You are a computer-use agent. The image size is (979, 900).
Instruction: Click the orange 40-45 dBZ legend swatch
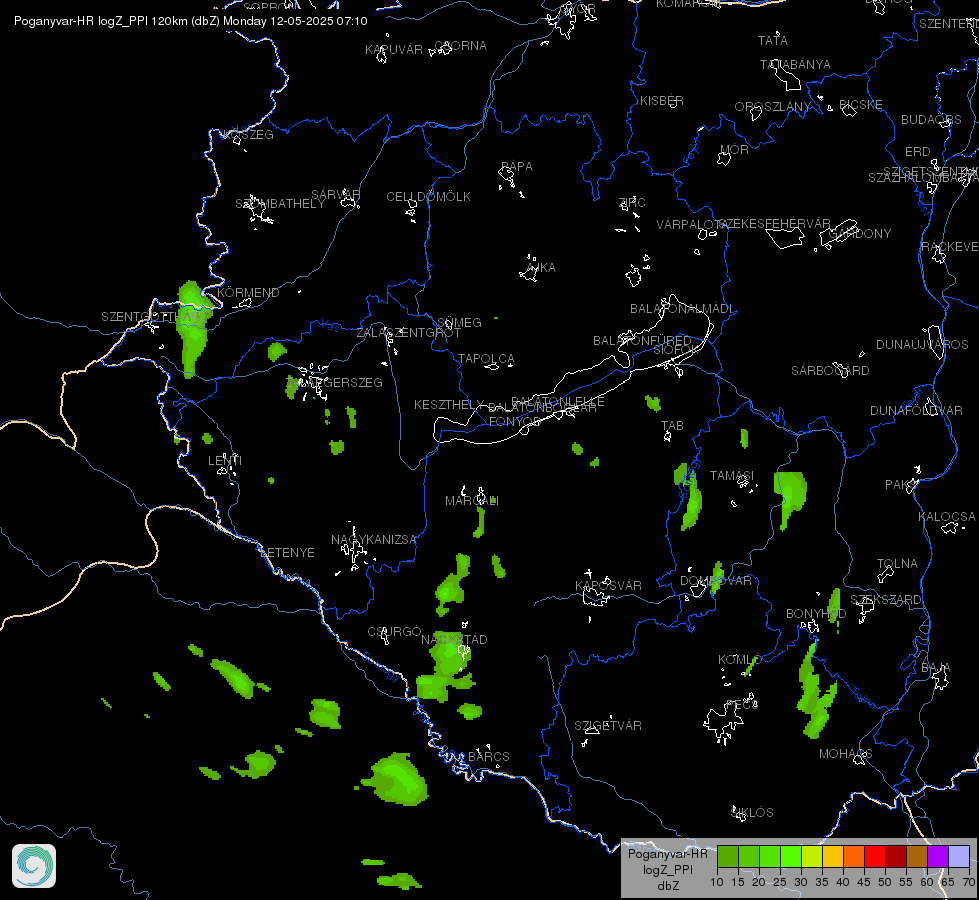(x=854, y=856)
